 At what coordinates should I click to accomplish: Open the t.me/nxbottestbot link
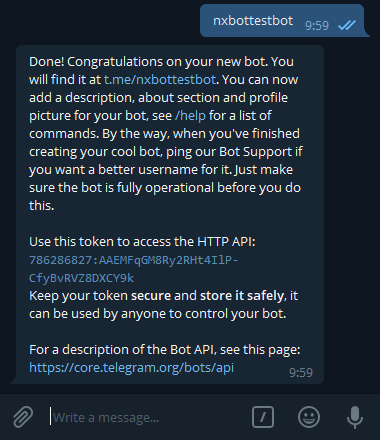[x=160, y=80]
